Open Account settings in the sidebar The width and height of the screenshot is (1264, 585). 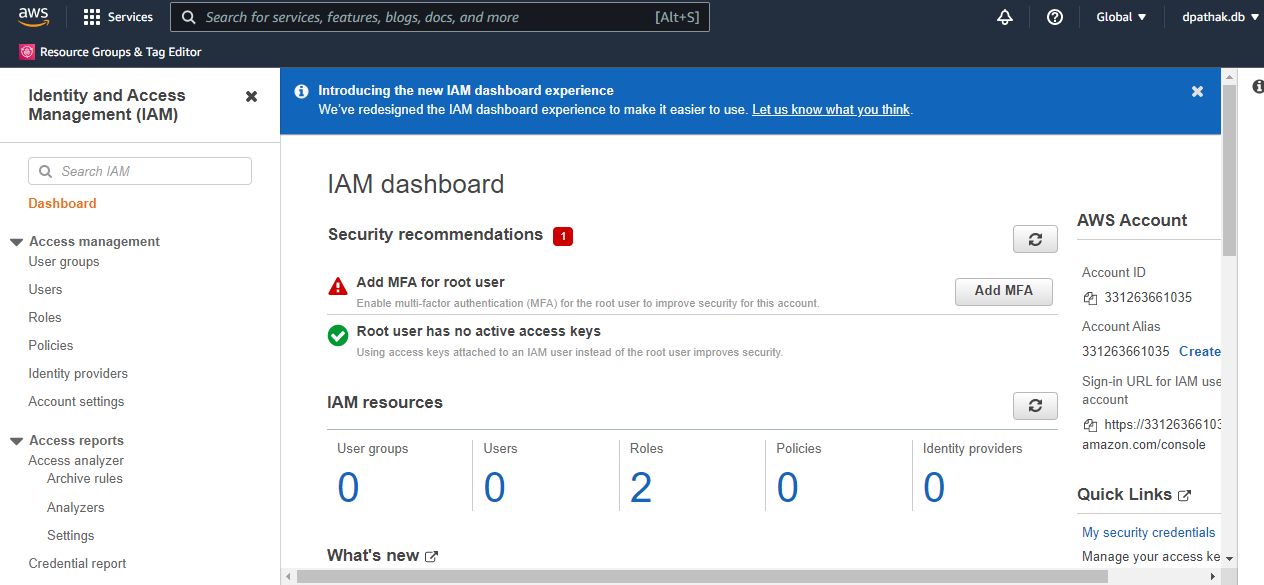click(x=76, y=401)
